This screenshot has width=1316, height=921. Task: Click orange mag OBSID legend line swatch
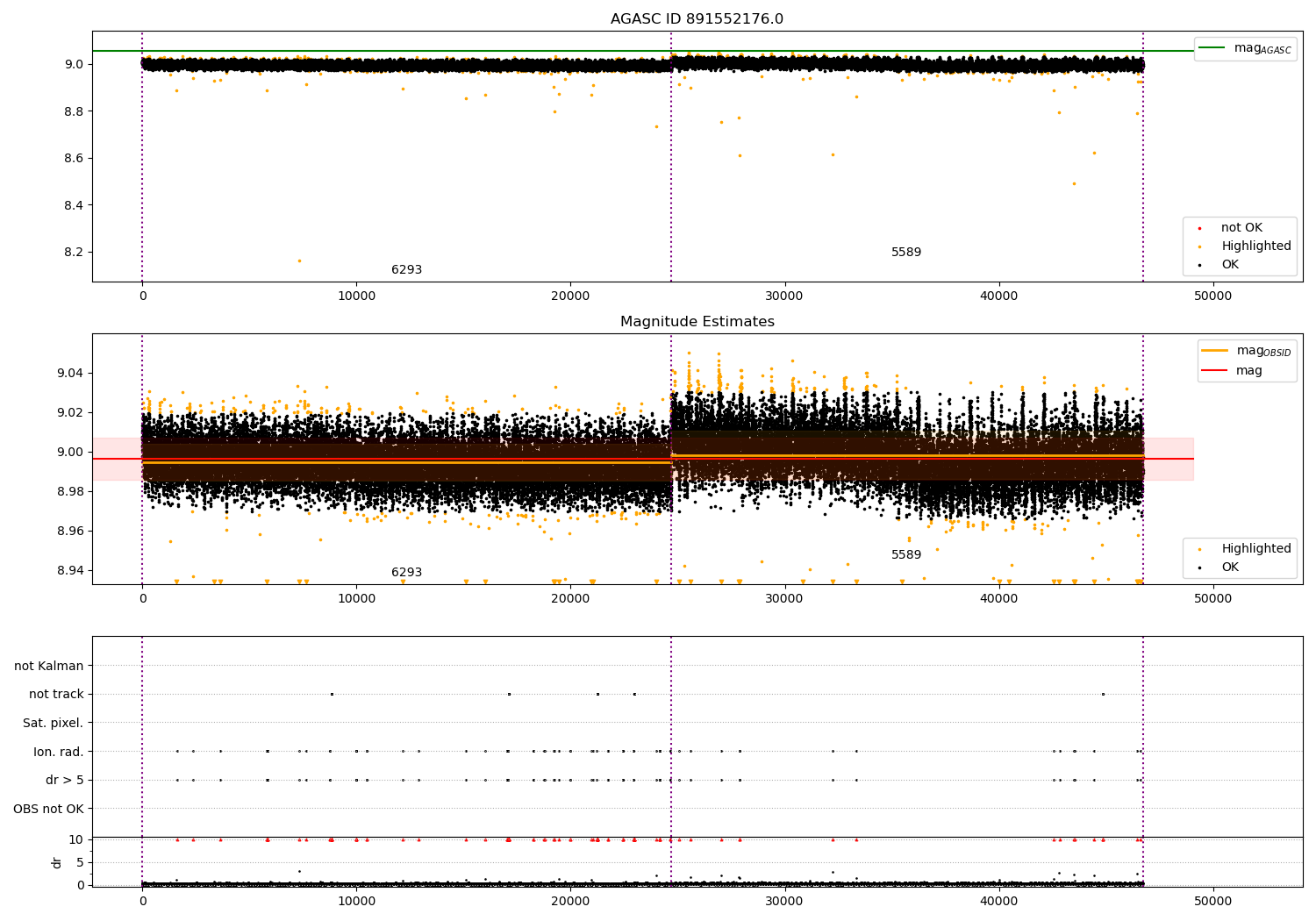pyautogui.click(x=1215, y=351)
